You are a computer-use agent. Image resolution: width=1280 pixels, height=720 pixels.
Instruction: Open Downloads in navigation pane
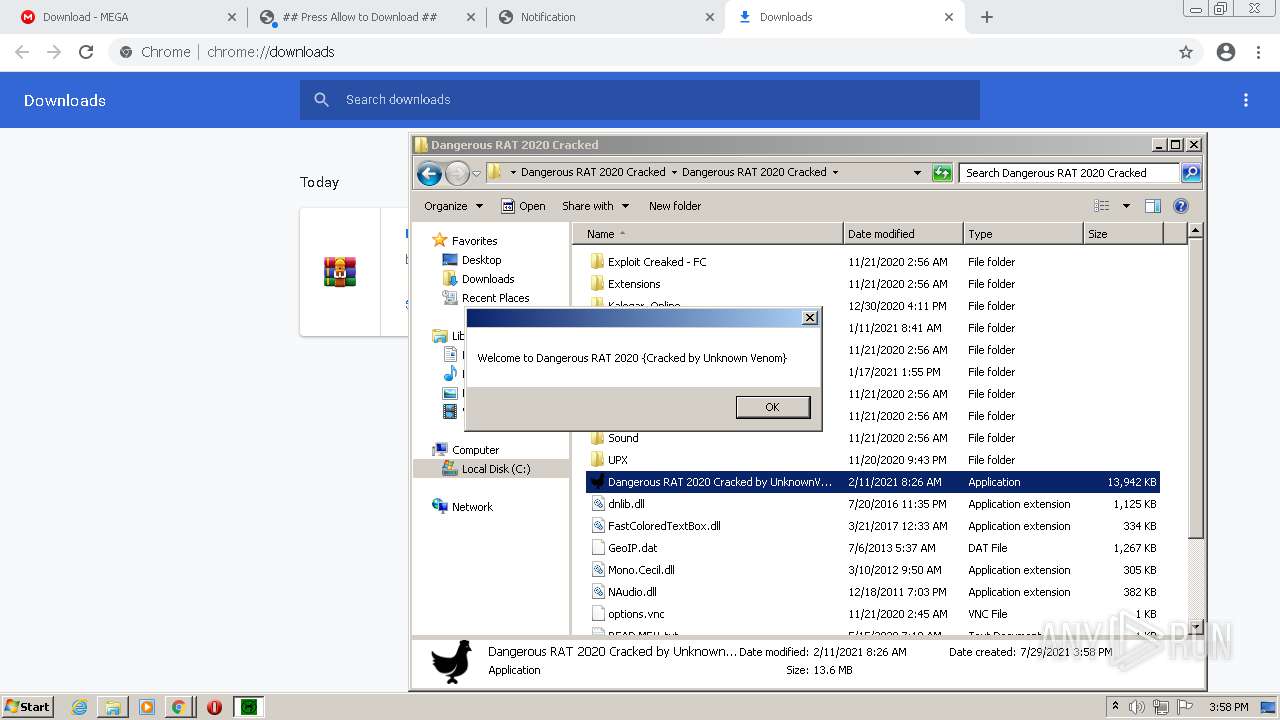(x=488, y=279)
